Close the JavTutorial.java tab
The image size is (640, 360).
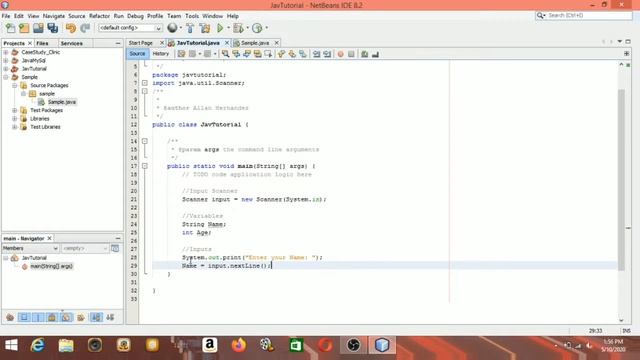[227, 43]
